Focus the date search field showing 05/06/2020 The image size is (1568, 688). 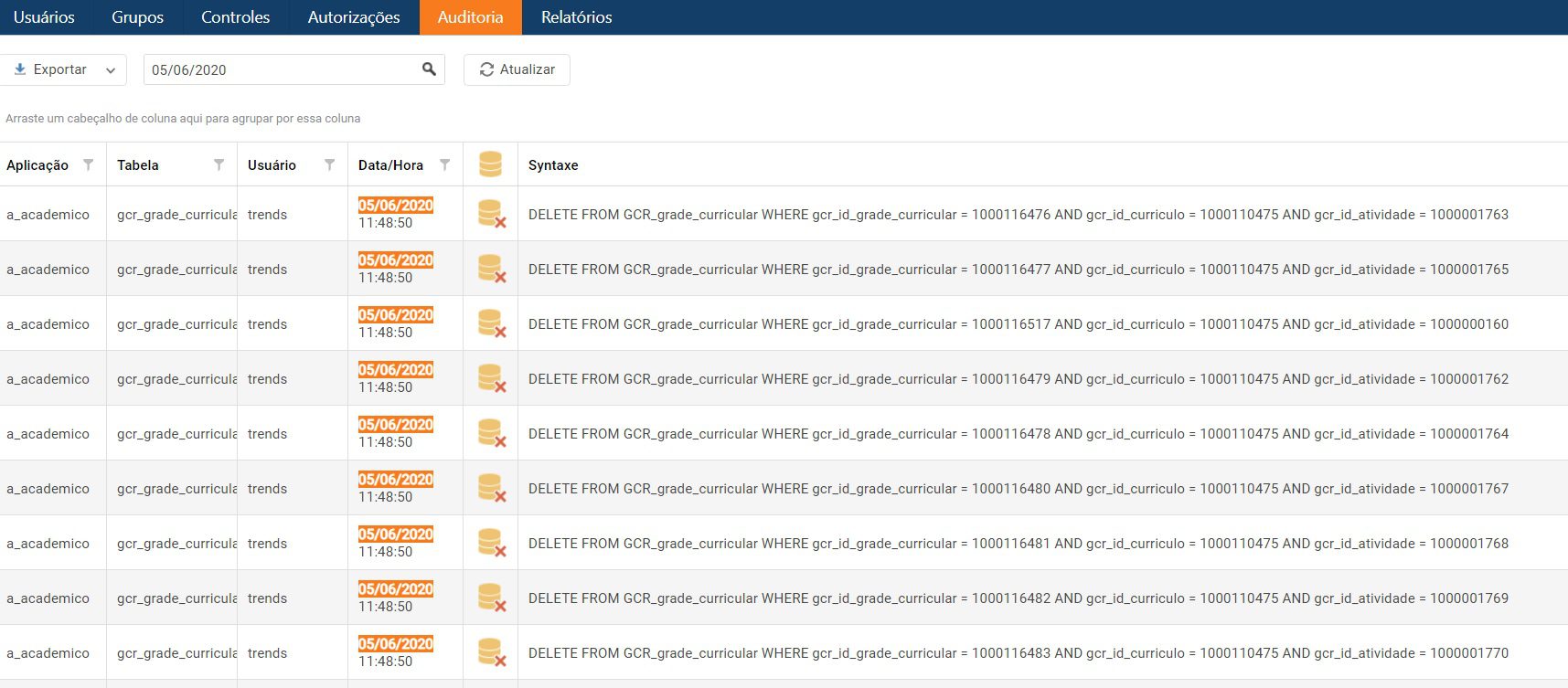(279, 69)
